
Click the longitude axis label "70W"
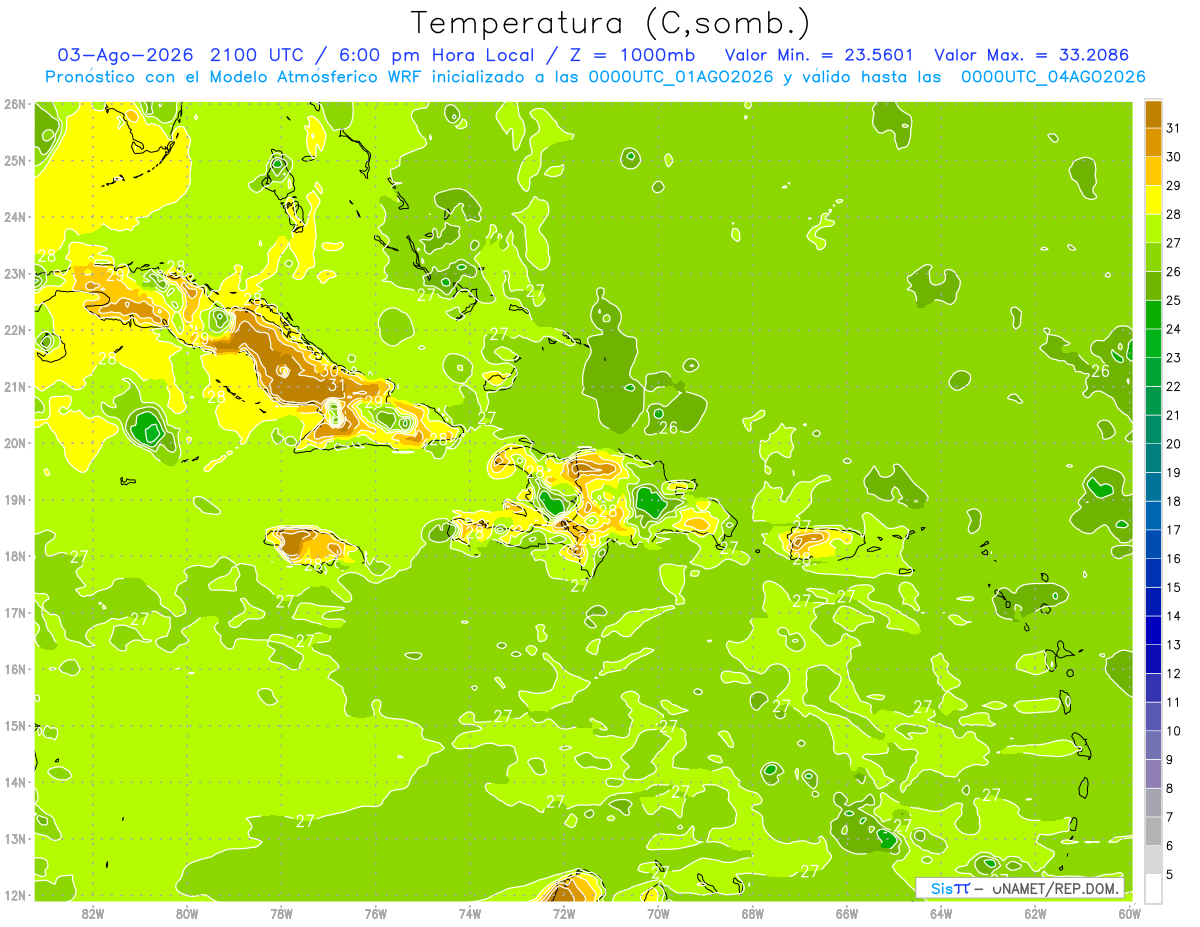click(658, 914)
